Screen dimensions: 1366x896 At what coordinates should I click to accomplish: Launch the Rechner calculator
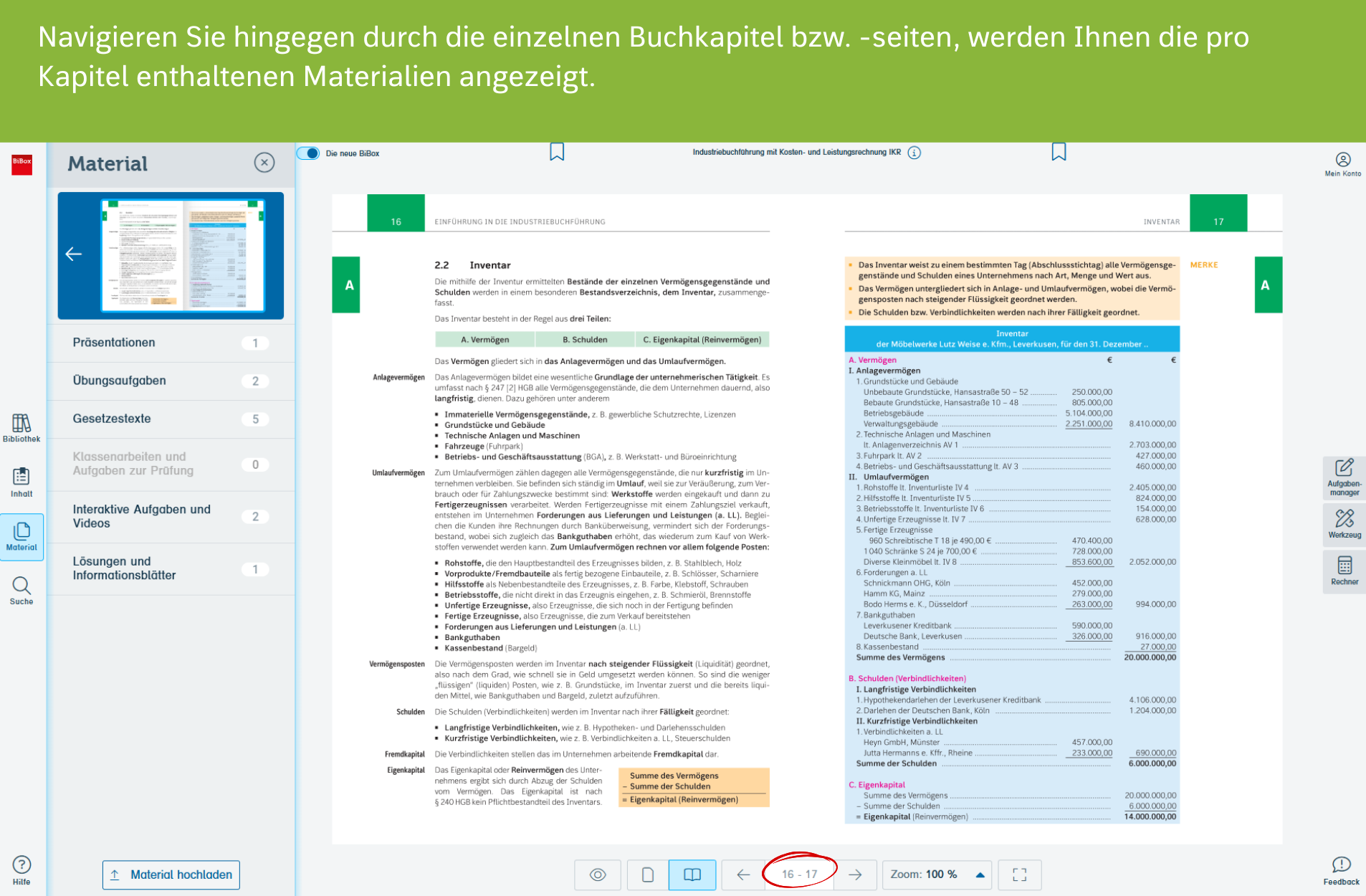tap(1344, 571)
